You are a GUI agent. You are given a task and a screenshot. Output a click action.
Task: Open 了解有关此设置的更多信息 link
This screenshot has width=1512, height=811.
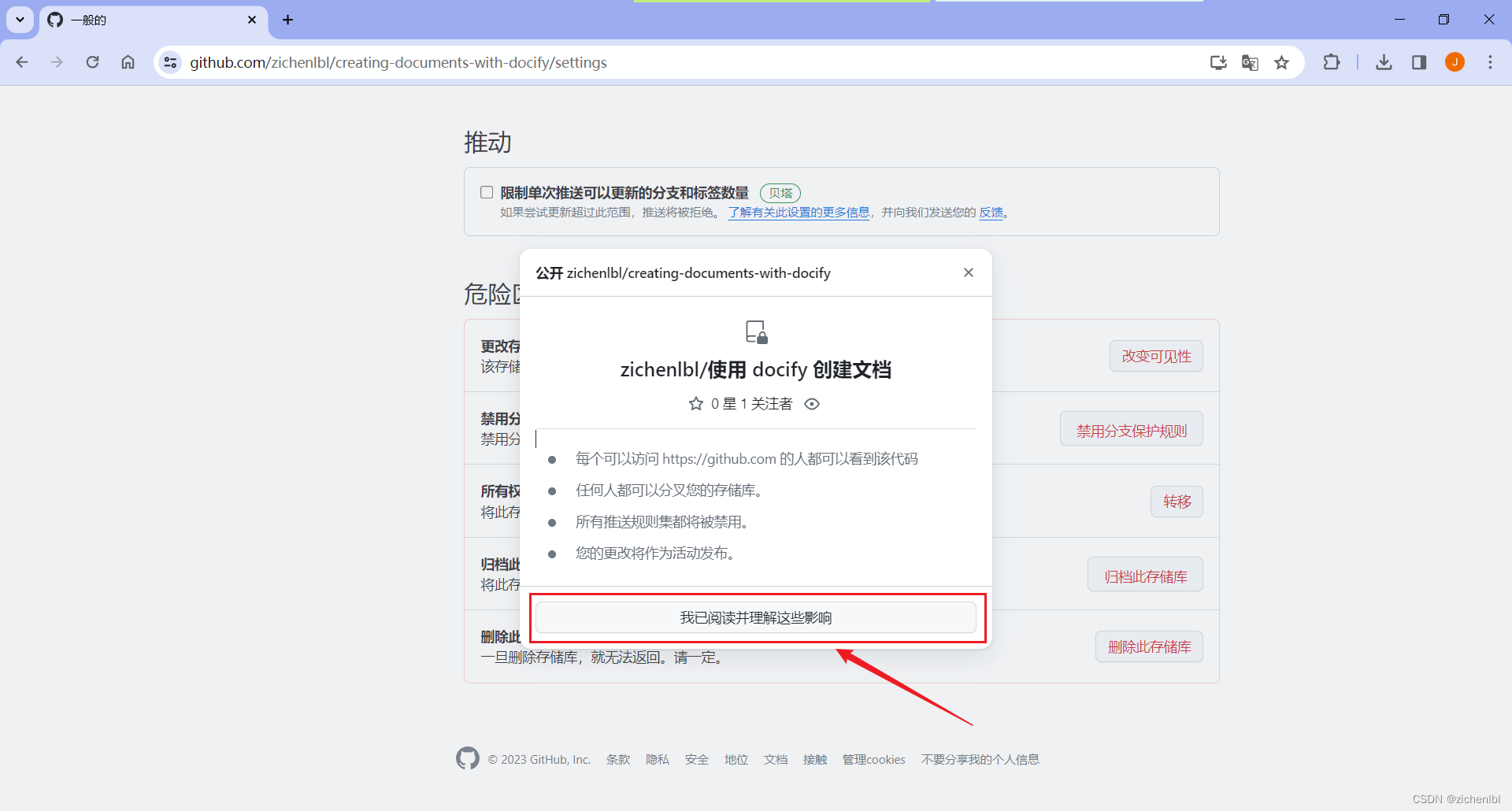pyautogui.click(x=799, y=213)
